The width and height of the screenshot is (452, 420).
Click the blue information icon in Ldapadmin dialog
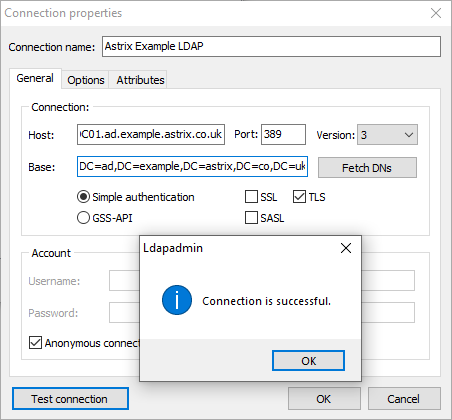(177, 300)
